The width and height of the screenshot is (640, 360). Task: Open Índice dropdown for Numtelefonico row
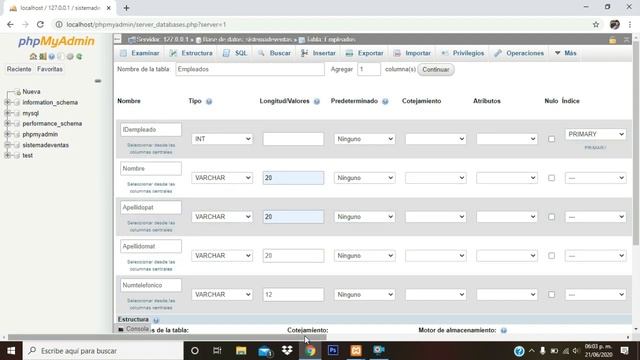[x=596, y=295]
